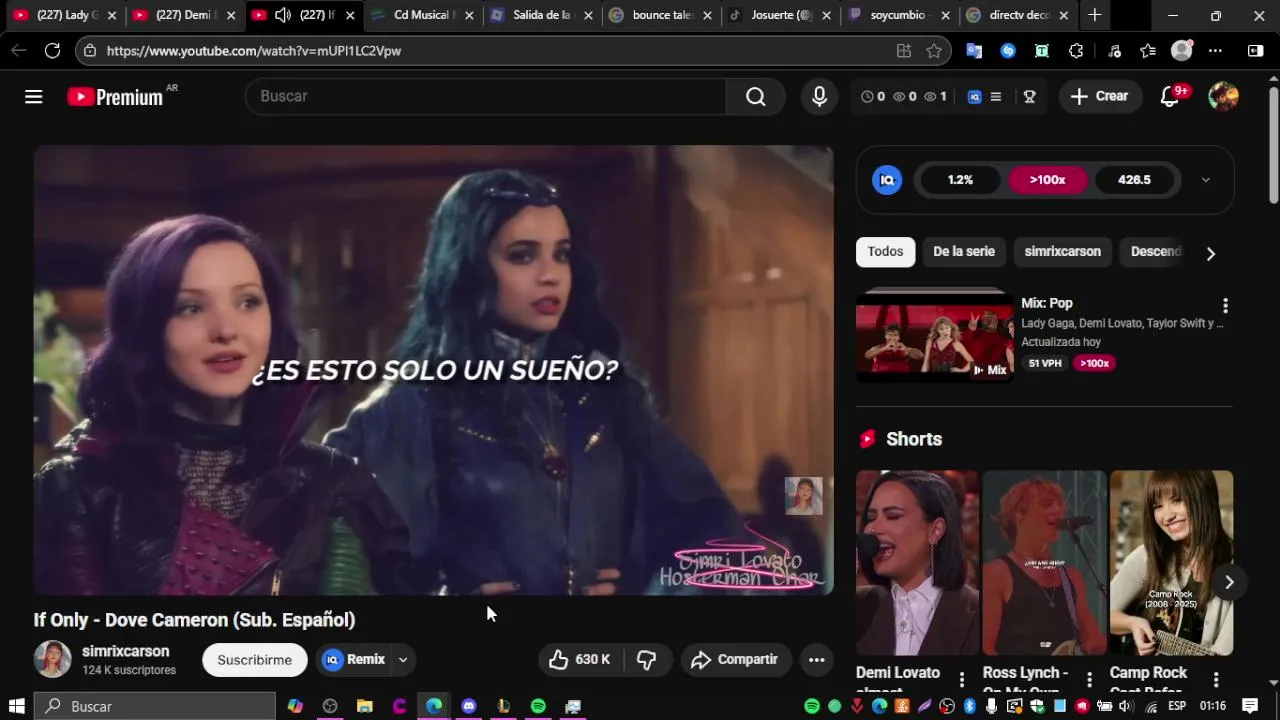
Task: Open the notifications bell
Action: coord(1170,96)
